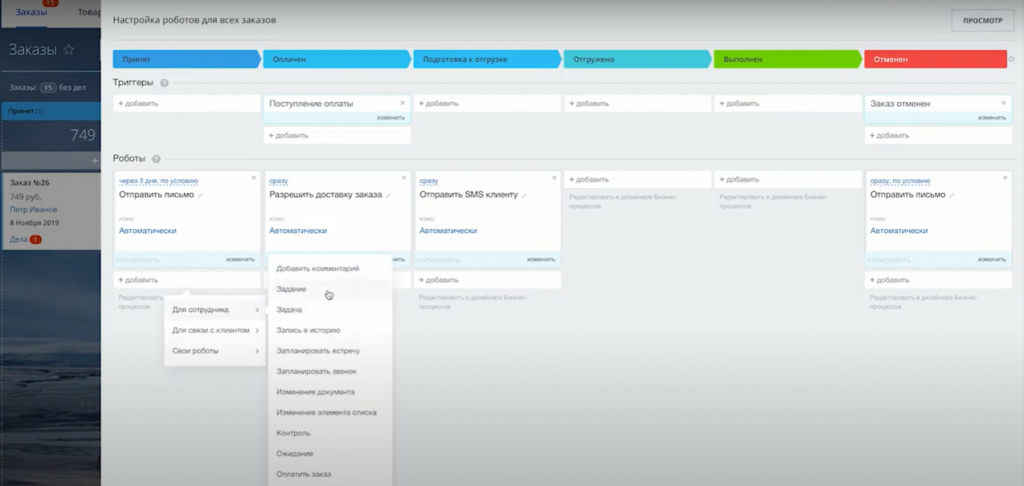This screenshot has width=1024, height=486.
Task: Click pencil beside Отправить письмо in Отменен column
Action: (x=952, y=195)
